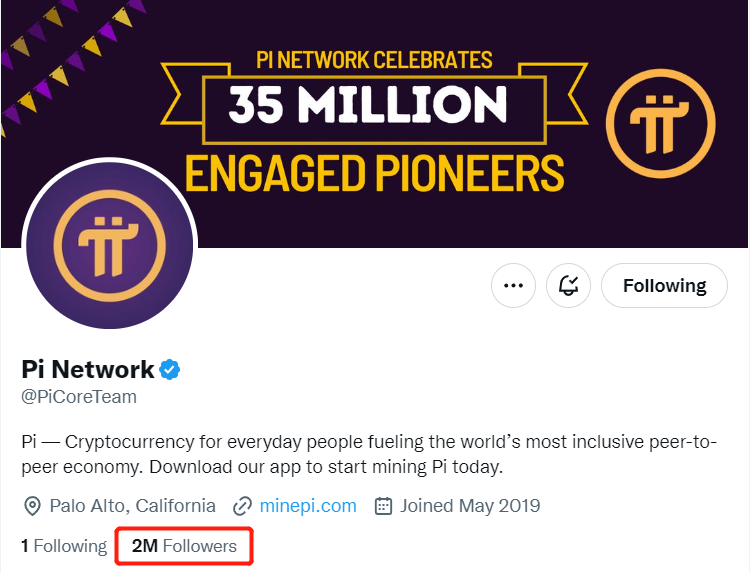View the 2M Followers list
Viewport: 750px width, 572px height.
point(184,546)
